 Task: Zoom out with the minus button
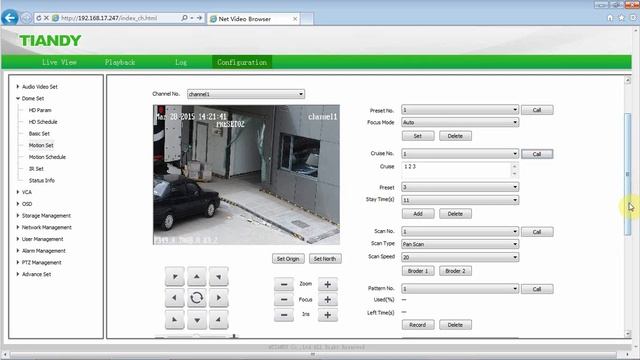tap(284, 284)
